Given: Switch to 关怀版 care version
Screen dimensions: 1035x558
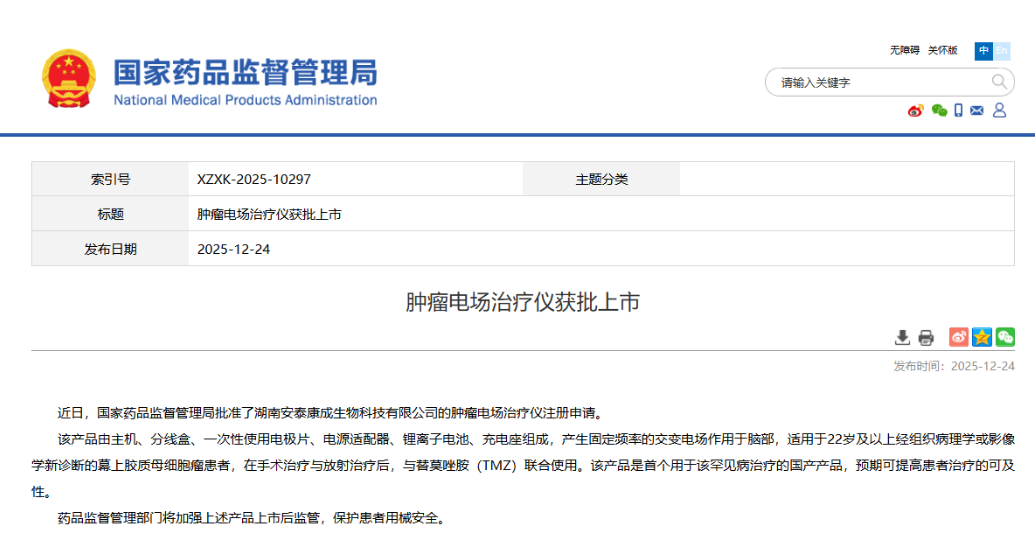Looking at the screenshot, I should pyautogui.click(x=942, y=50).
